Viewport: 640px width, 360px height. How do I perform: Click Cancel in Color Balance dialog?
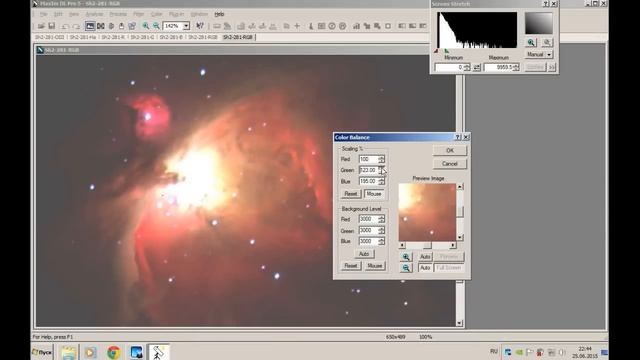tap(450, 164)
